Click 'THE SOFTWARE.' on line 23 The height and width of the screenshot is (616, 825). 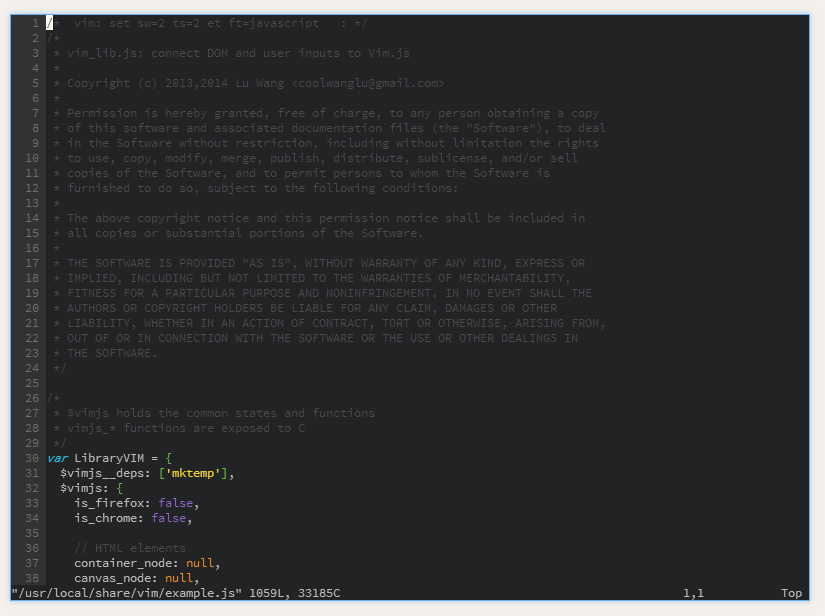[x=112, y=353]
